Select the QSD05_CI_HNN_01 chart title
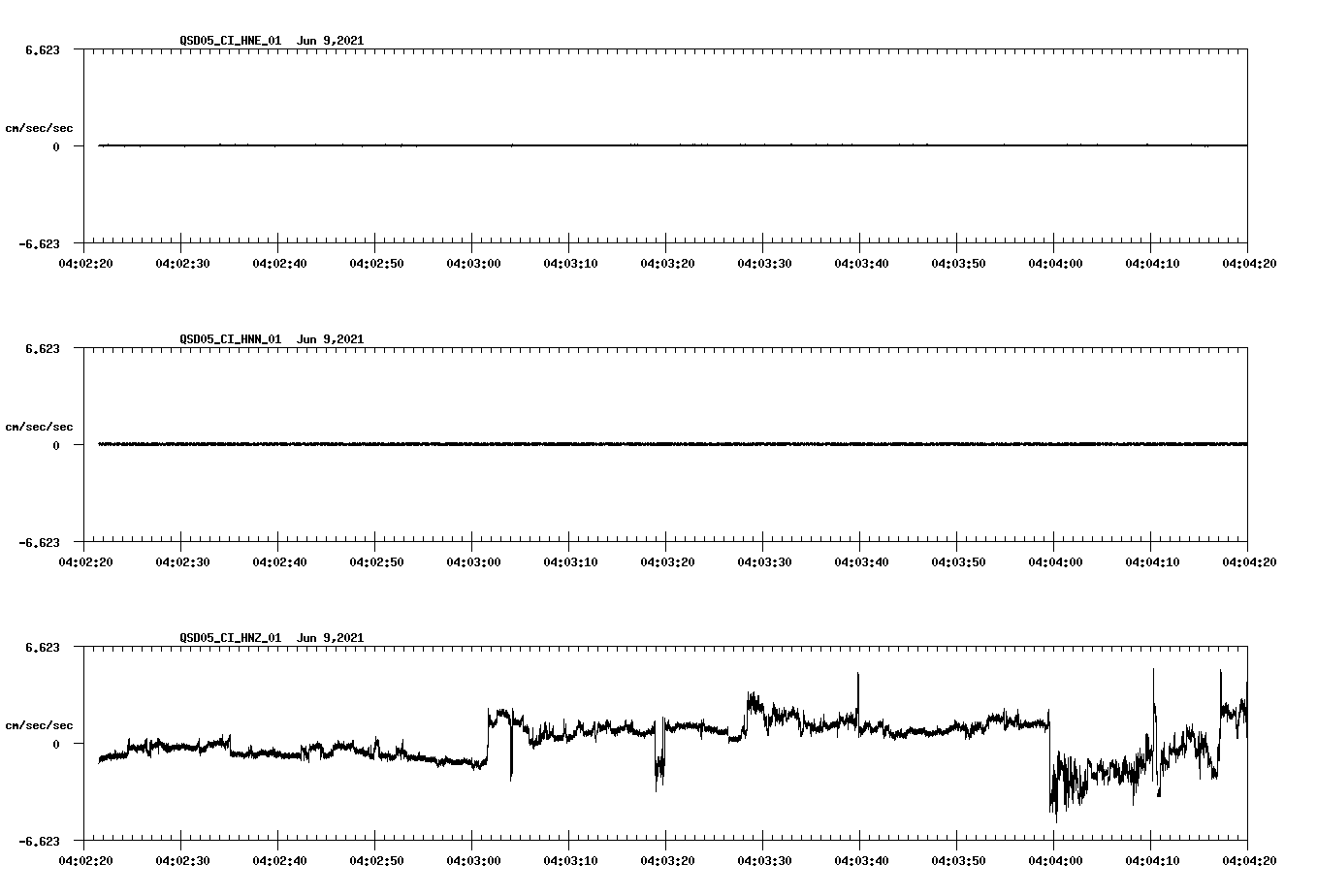The width and height of the screenshot is (1317, 896). click(x=231, y=339)
